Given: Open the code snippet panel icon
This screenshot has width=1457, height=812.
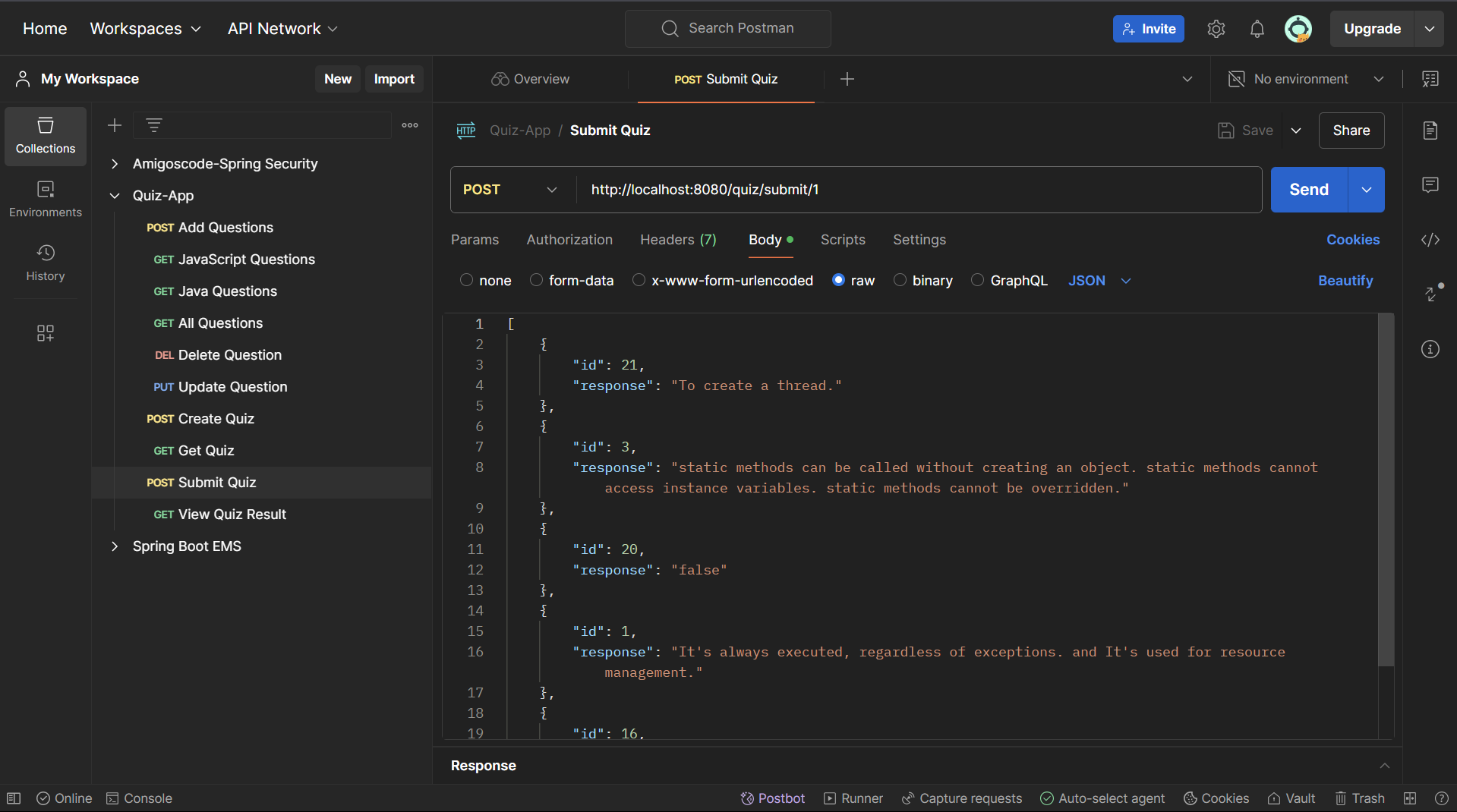Looking at the screenshot, I should pos(1430,240).
